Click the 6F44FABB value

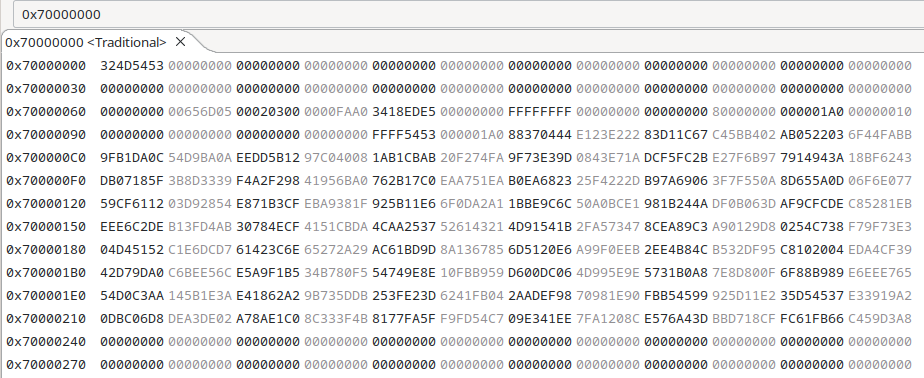coord(880,134)
